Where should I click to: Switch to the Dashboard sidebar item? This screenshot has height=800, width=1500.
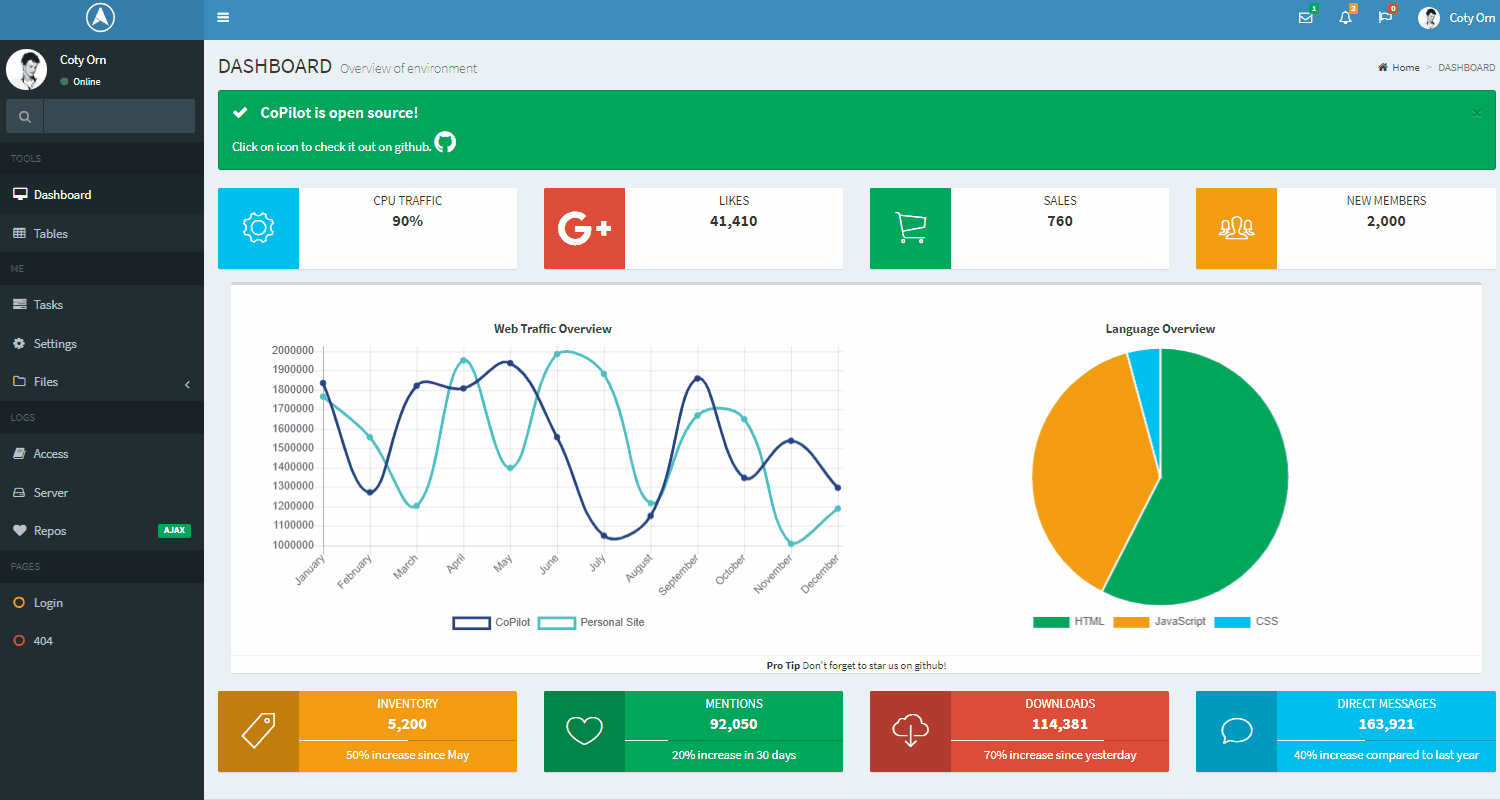(x=64, y=194)
